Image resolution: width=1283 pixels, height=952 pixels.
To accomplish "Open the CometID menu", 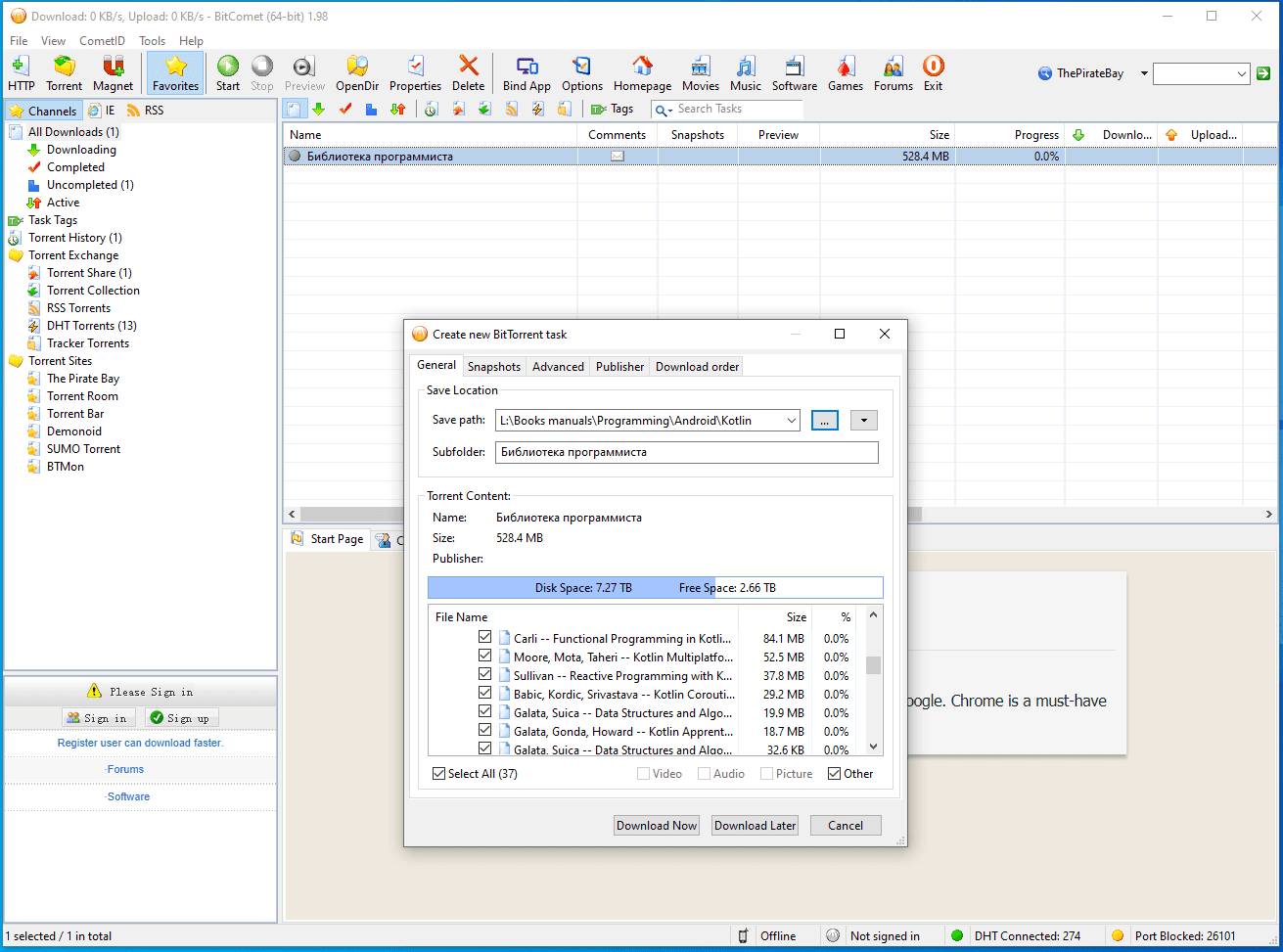I will point(102,40).
